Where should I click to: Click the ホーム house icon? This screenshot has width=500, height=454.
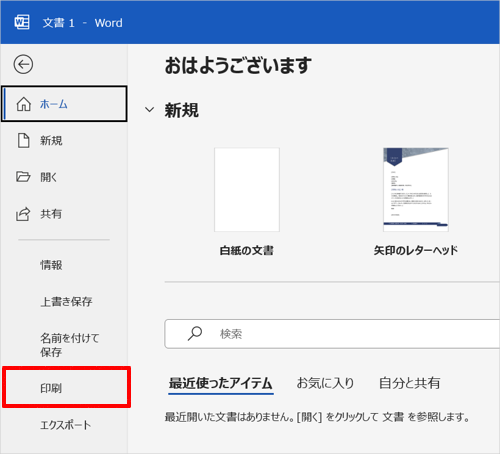point(23,104)
